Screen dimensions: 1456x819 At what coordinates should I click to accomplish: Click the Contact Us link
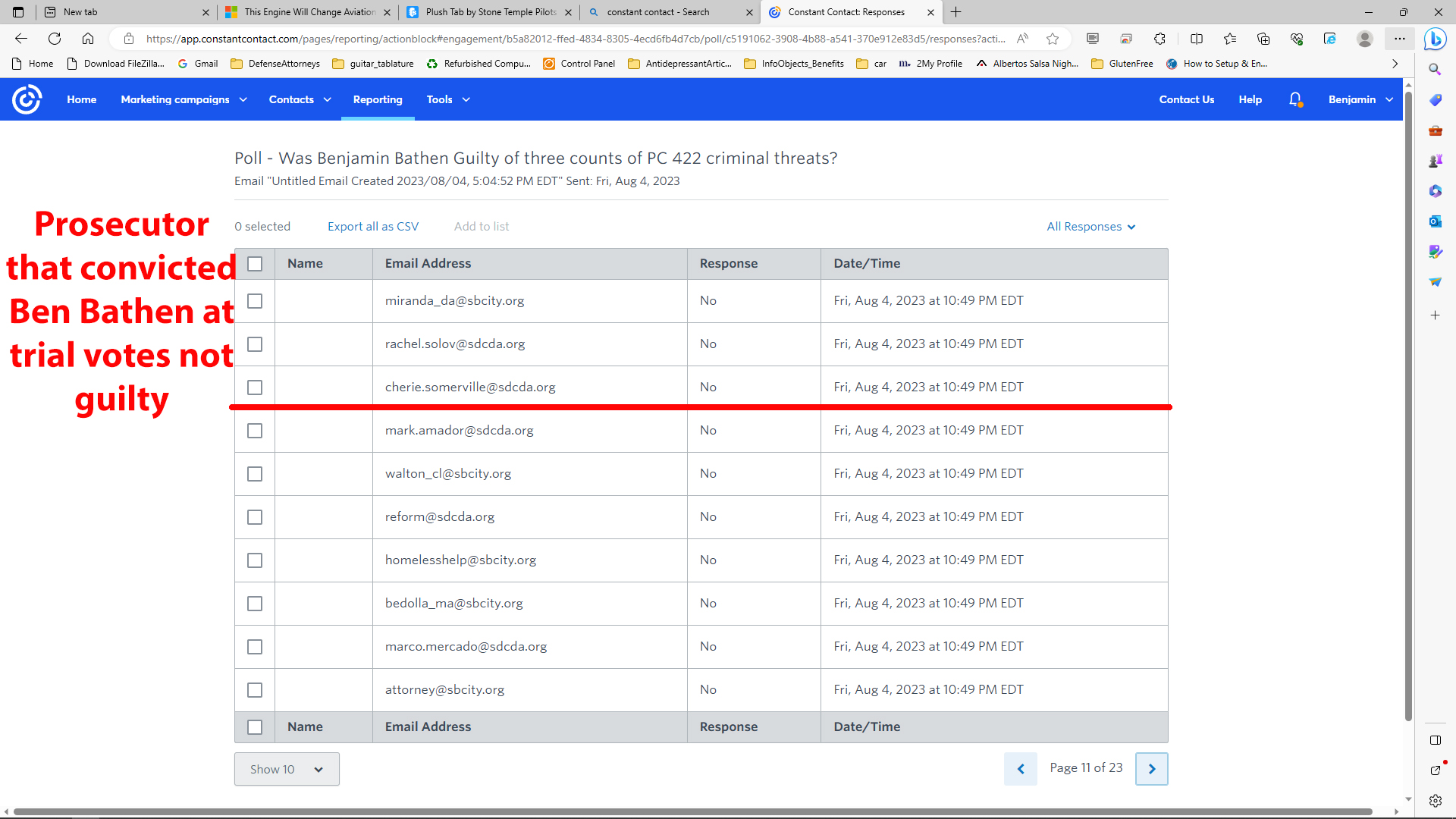pos(1186,99)
